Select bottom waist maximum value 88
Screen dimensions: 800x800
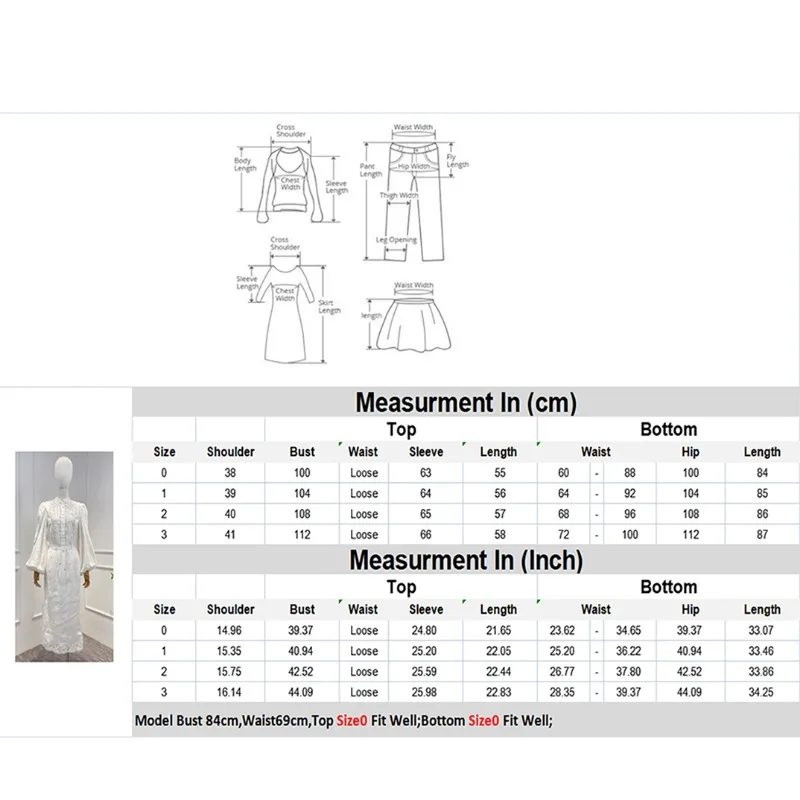coord(630,473)
